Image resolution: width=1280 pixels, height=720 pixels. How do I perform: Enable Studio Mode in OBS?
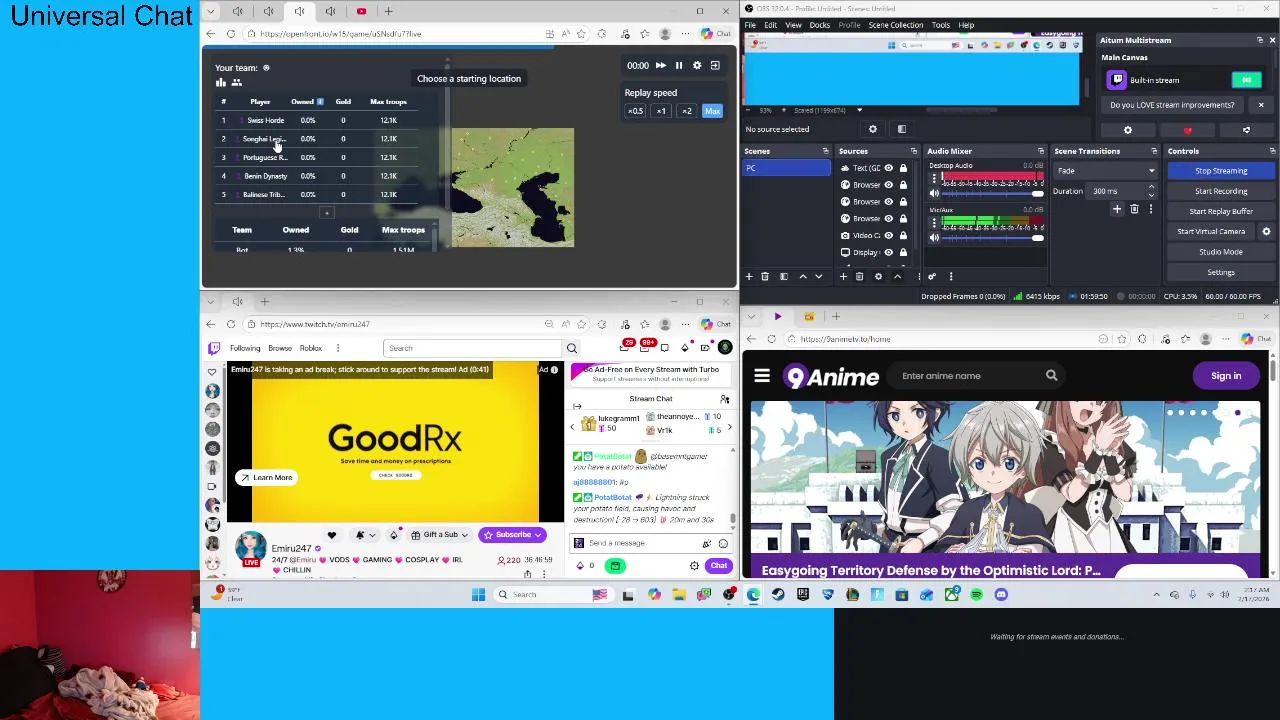click(x=1221, y=252)
